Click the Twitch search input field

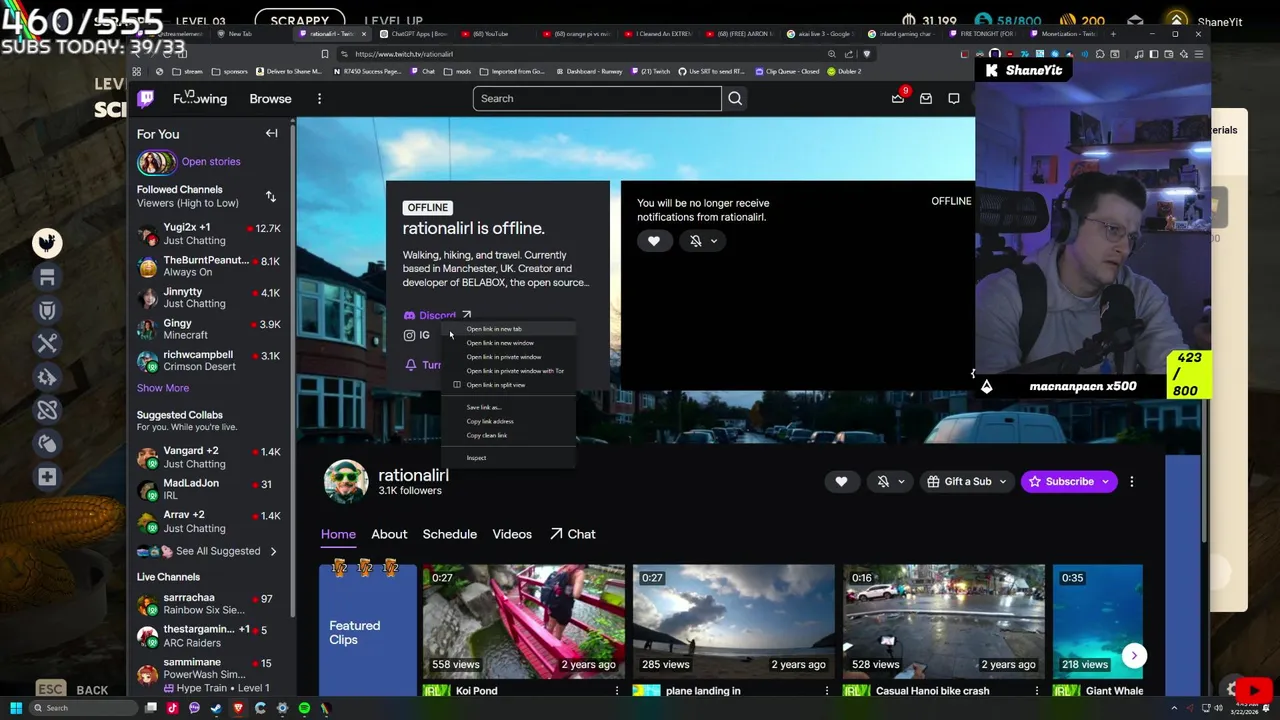point(597,98)
